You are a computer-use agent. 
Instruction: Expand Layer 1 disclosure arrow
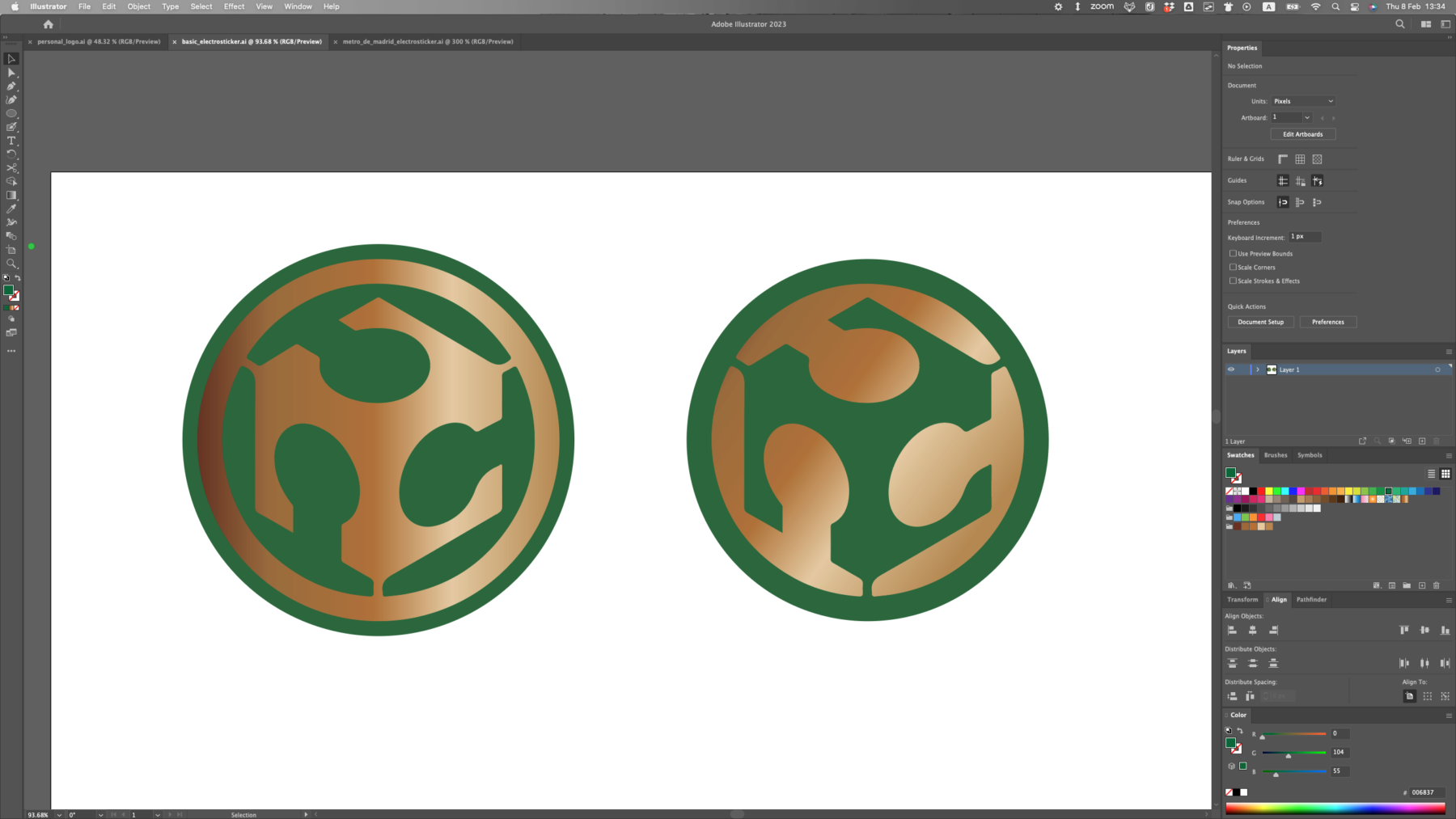(1258, 369)
